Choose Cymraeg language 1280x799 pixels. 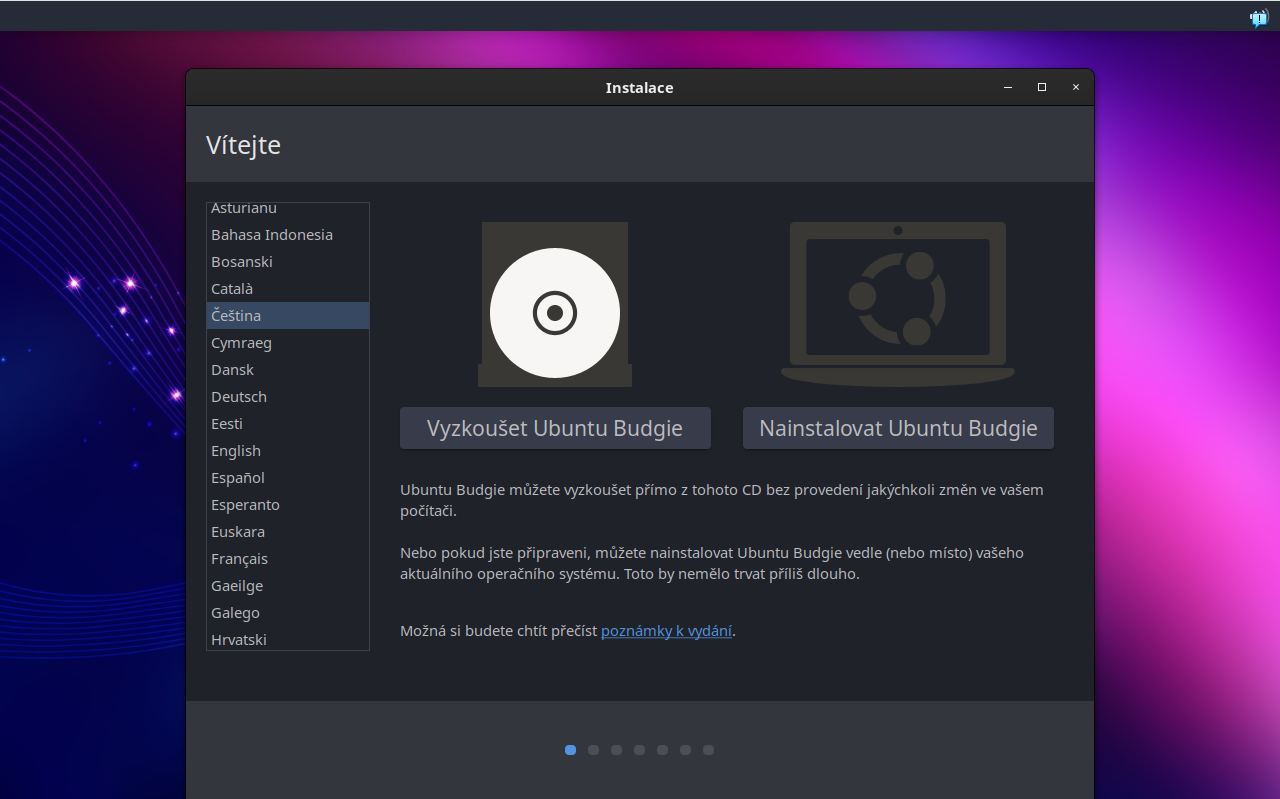(x=288, y=343)
